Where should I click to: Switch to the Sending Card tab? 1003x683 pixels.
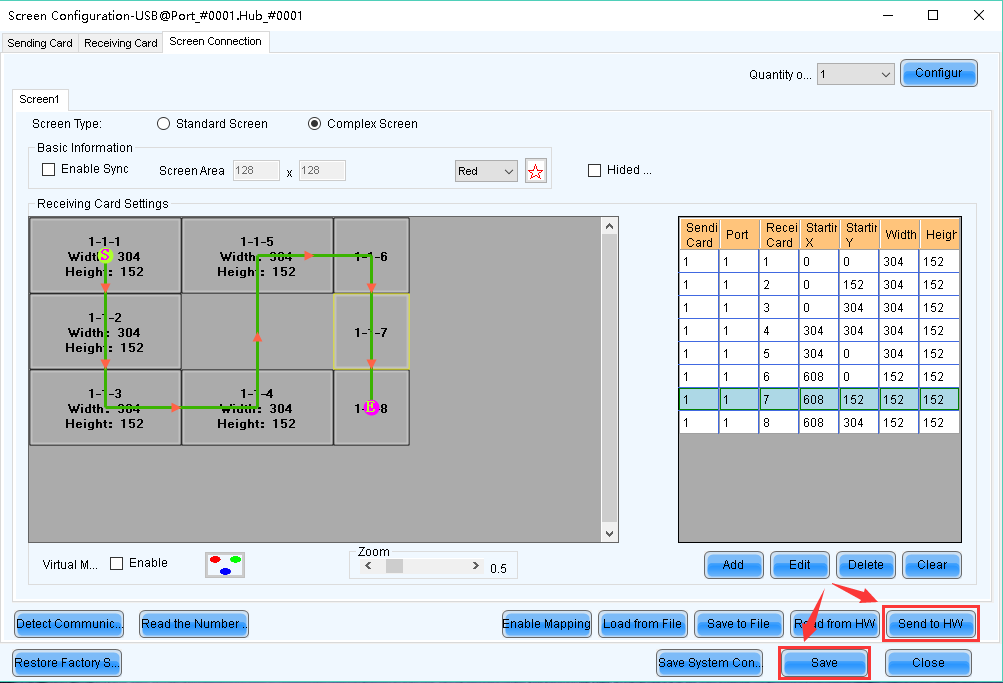[40, 43]
